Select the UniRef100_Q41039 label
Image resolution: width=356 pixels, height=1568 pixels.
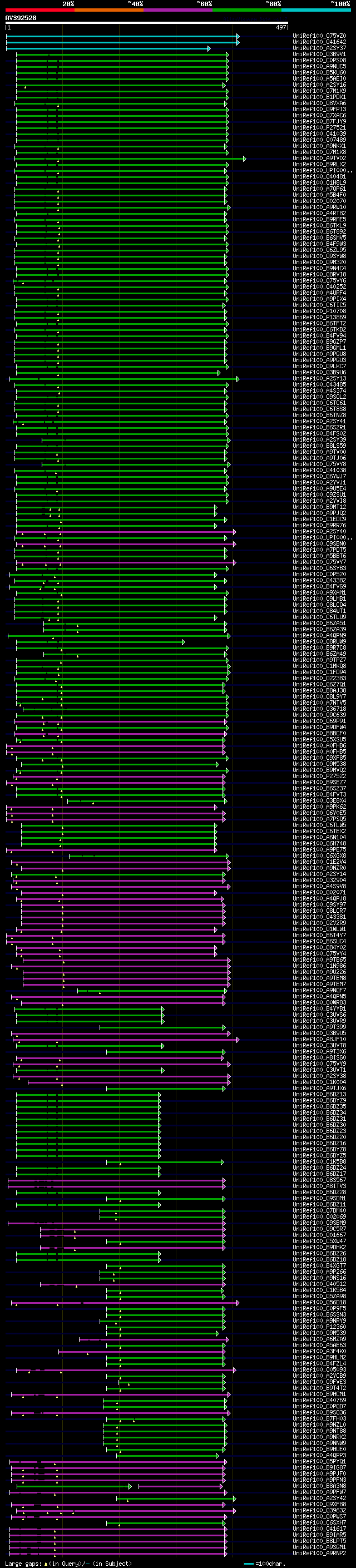tap(319, 134)
